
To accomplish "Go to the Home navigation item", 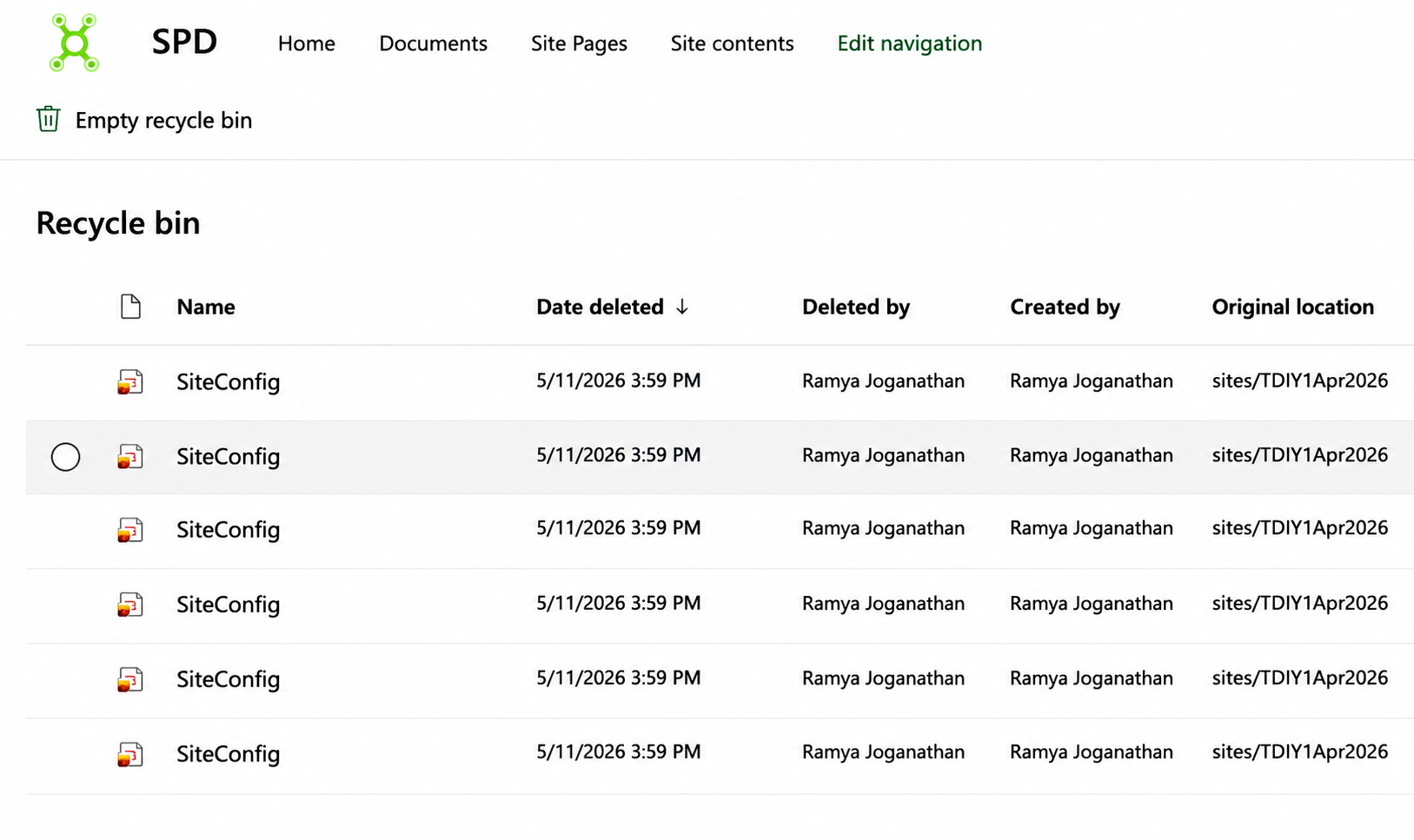I will (307, 43).
